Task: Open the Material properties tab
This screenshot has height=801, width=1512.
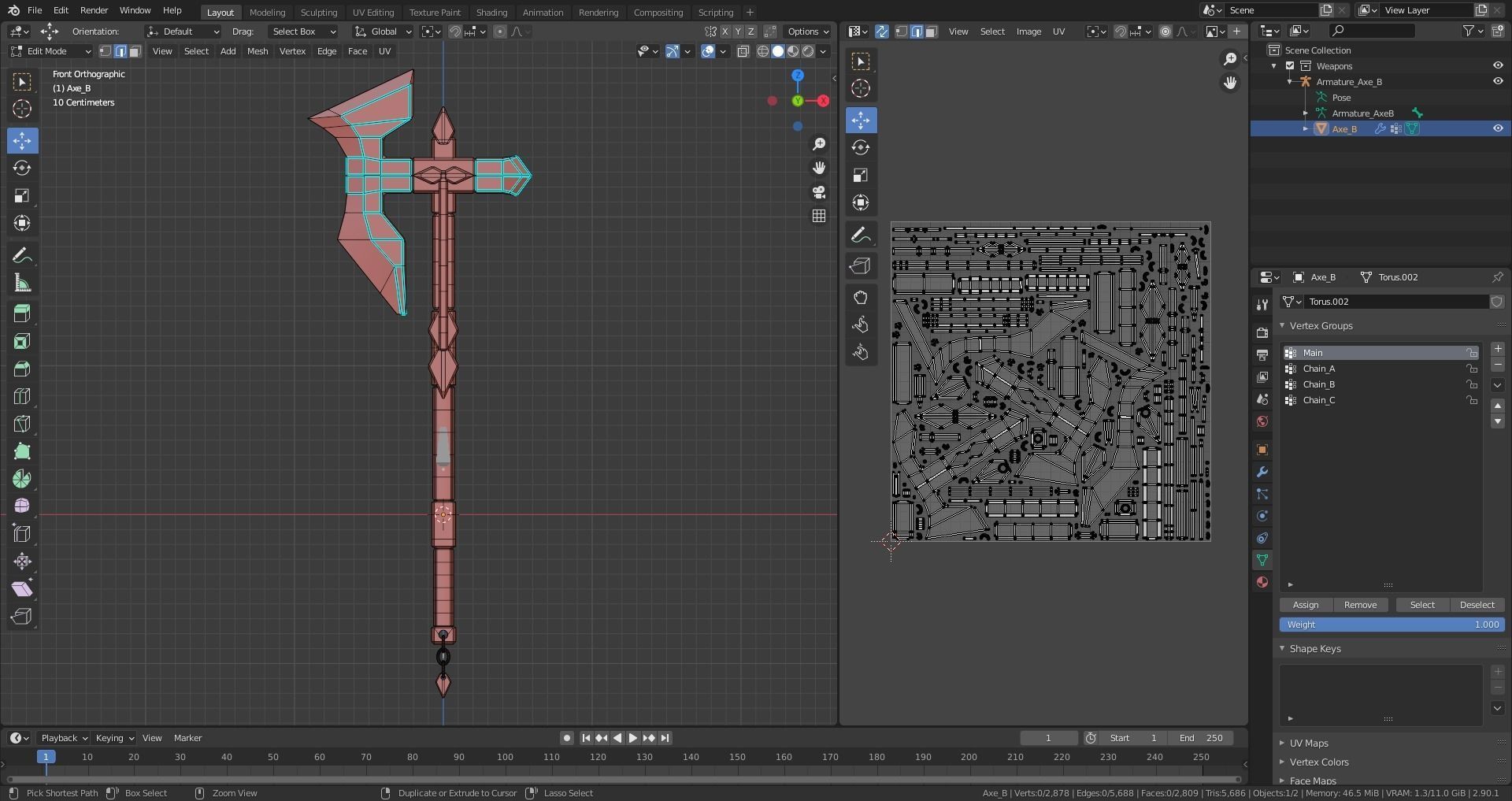Action: pyautogui.click(x=1262, y=582)
